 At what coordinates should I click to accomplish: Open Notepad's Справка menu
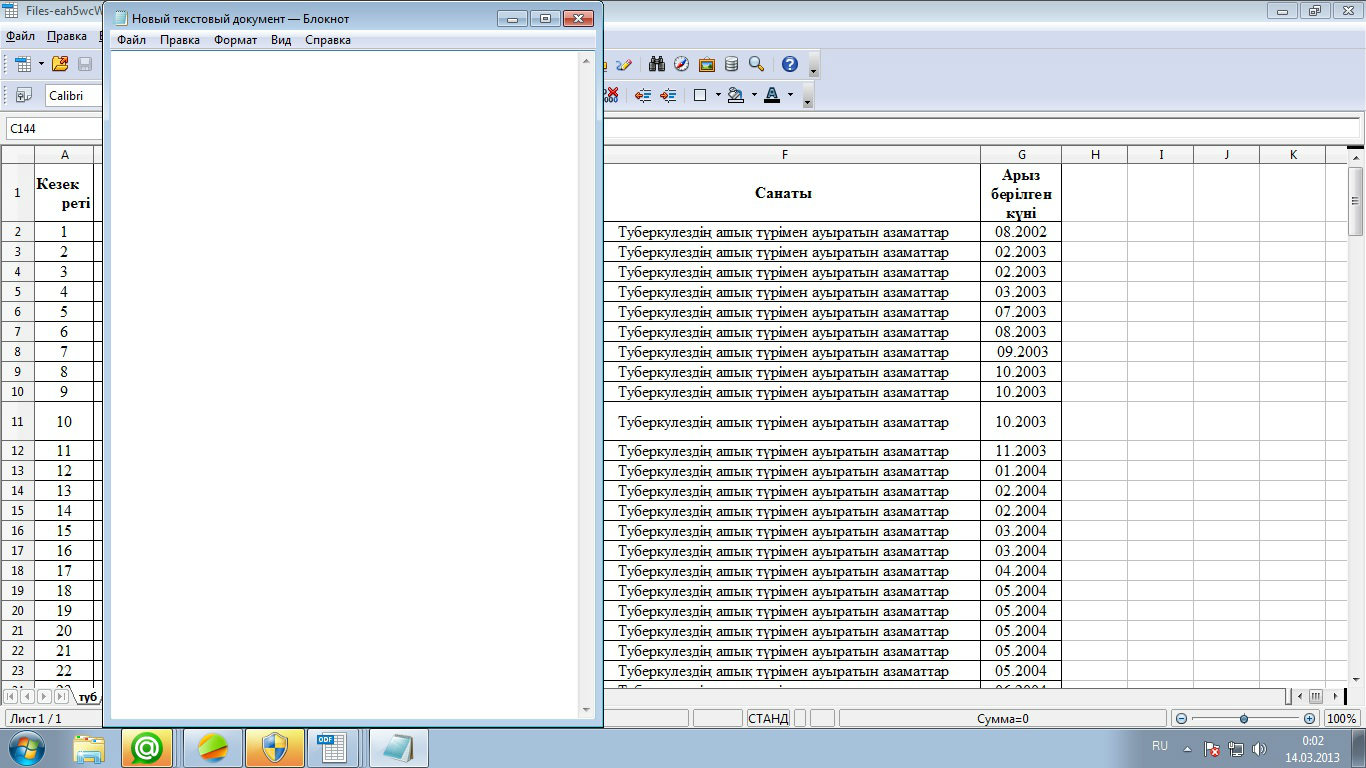tap(328, 40)
